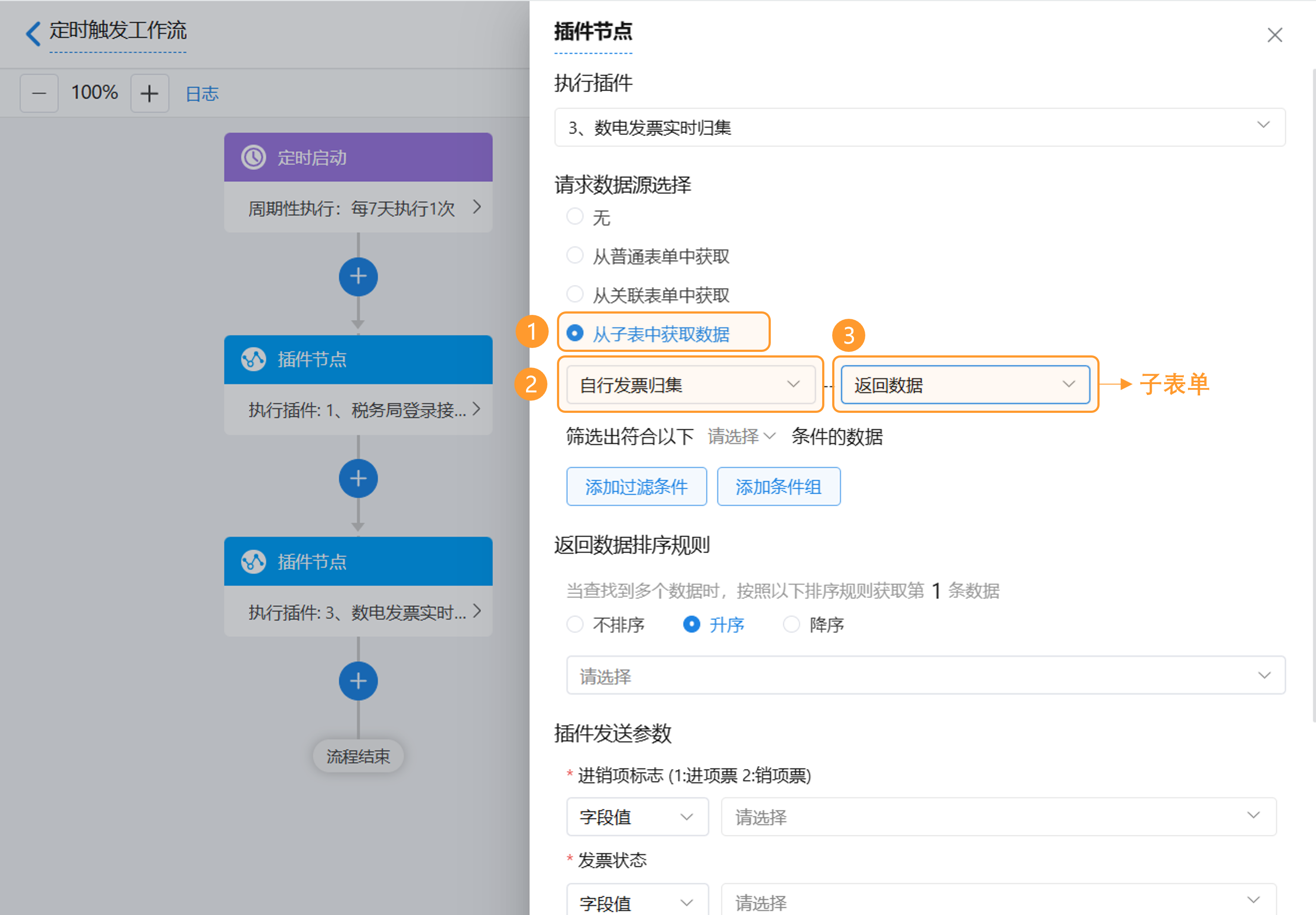Click the plus circle between the two plugin nodes

358,478
